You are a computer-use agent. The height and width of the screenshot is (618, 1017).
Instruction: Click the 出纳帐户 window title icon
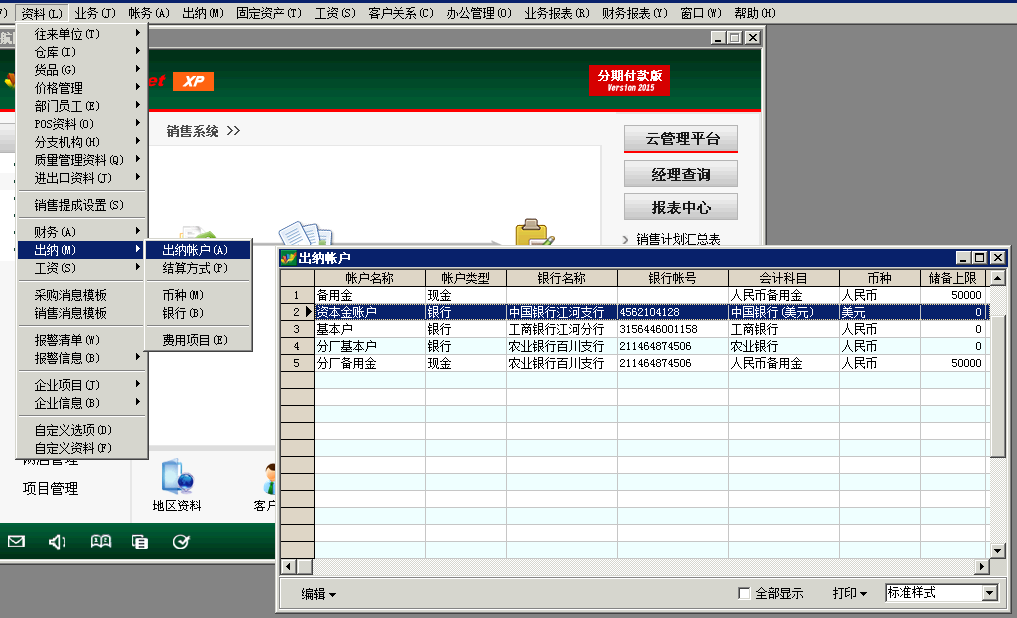(x=288, y=257)
